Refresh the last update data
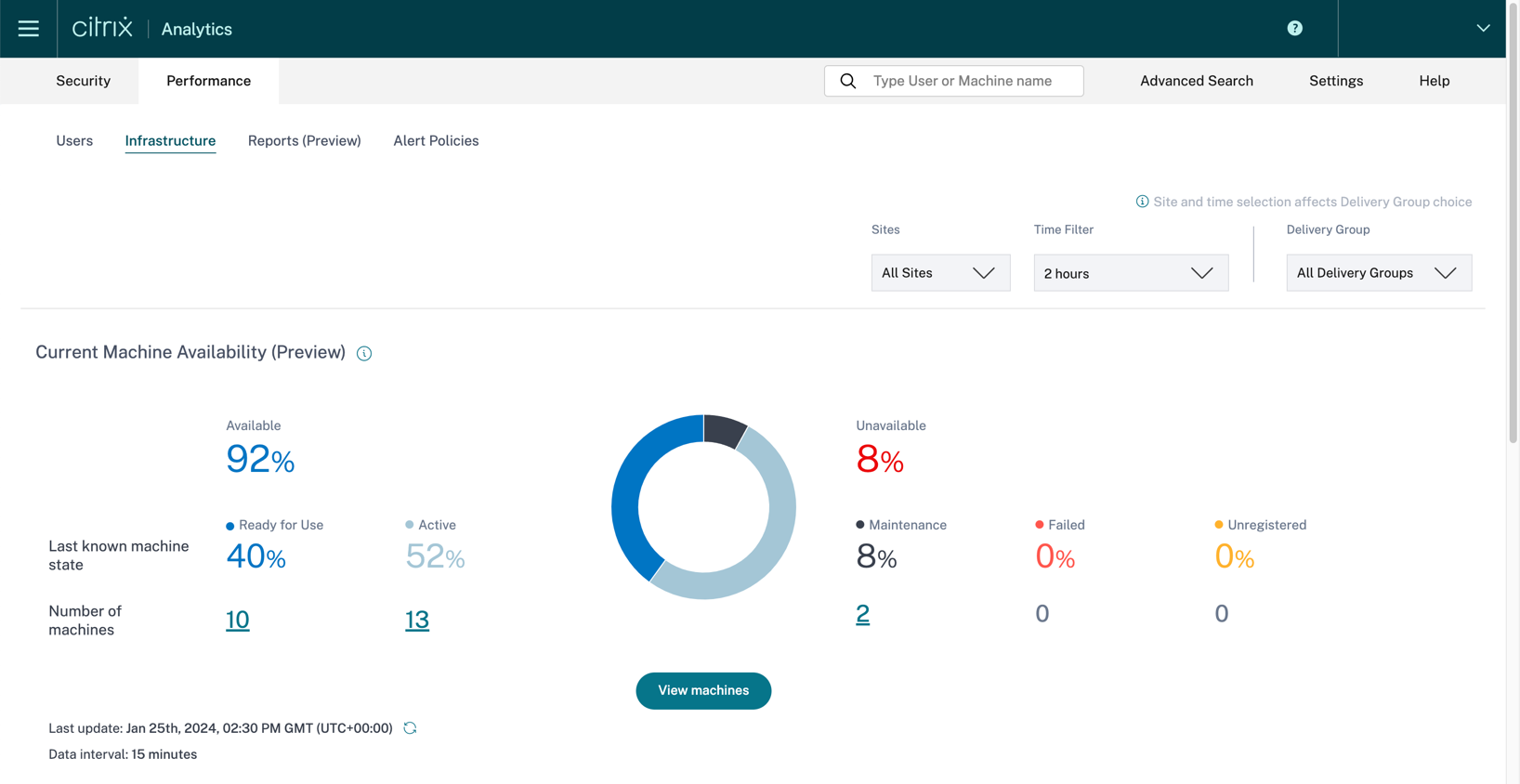Screen dimensions: 1520x784 tap(410, 728)
